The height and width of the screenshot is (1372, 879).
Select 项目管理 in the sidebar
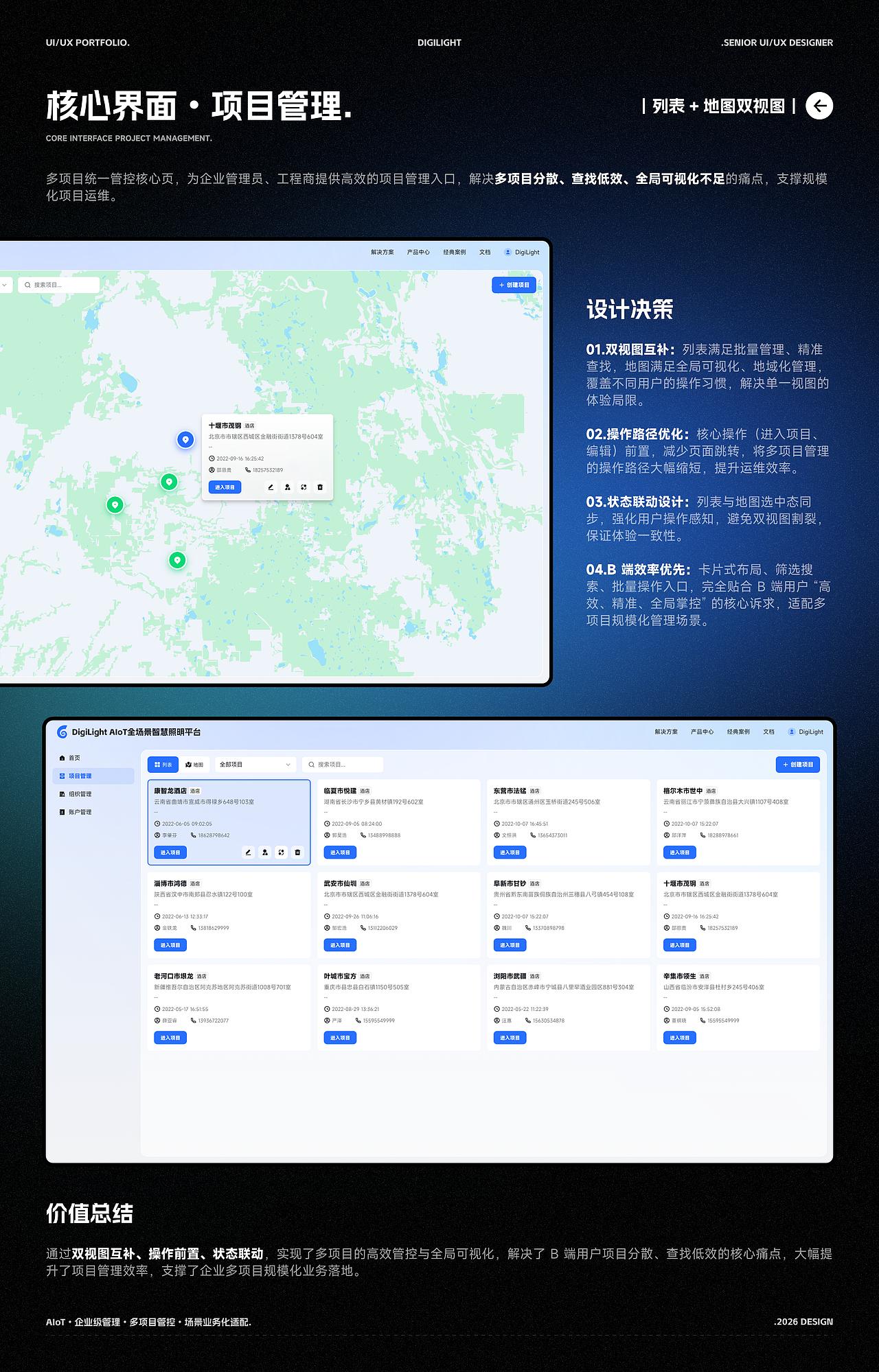point(93,776)
